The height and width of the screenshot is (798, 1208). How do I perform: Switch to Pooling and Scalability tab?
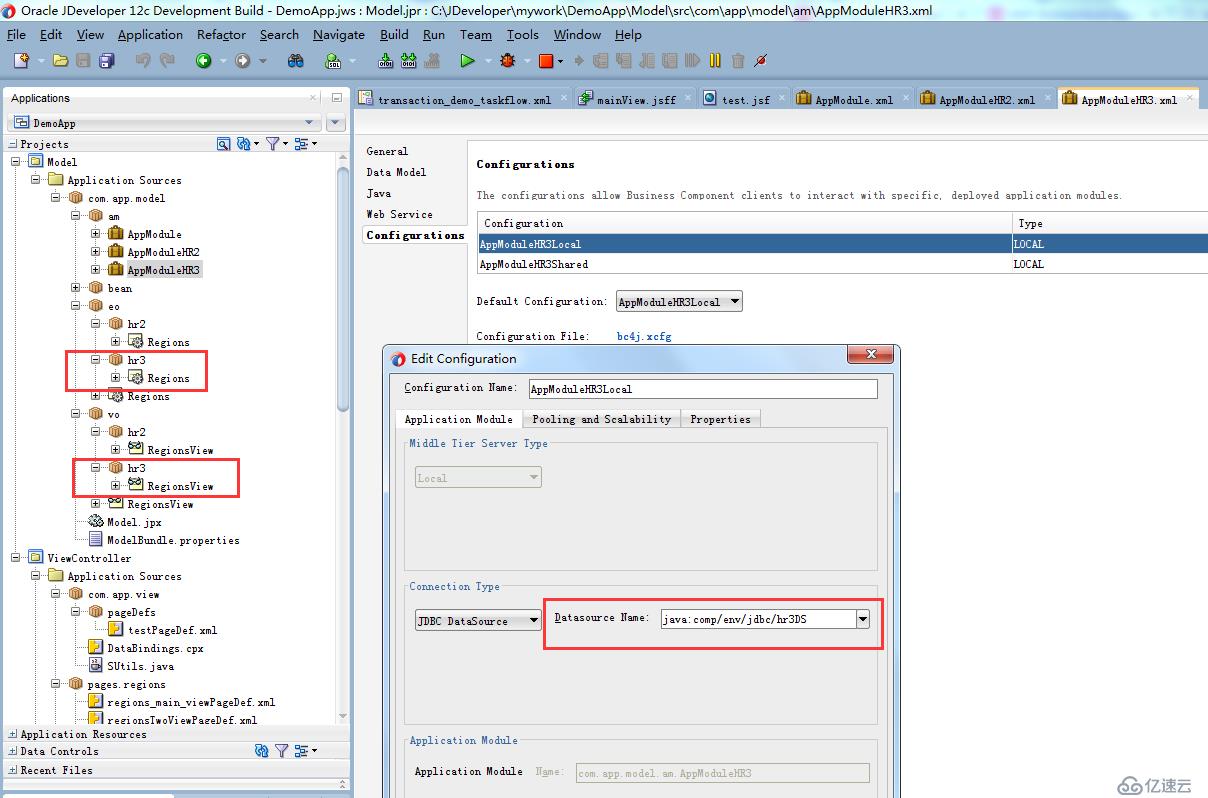[602, 419]
